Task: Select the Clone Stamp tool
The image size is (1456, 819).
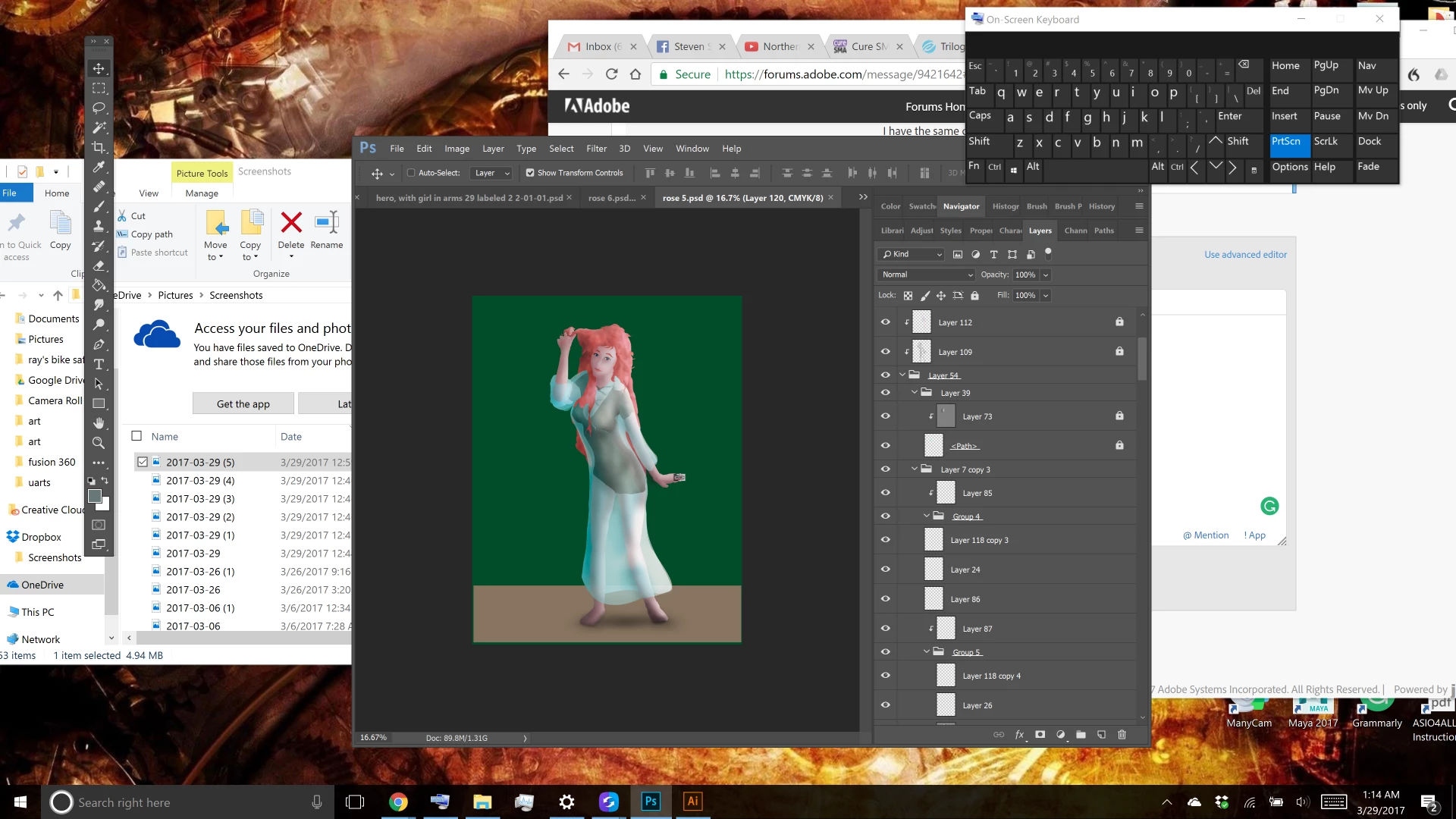Action: 99,226
